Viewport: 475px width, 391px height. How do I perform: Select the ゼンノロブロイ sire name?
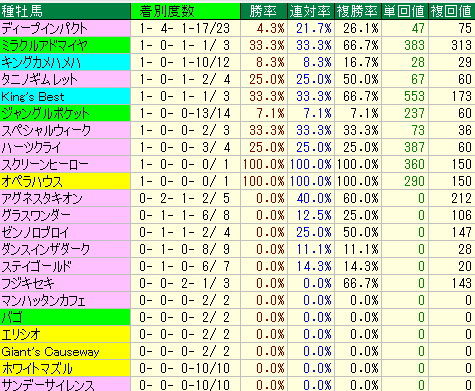pos(35,233)
